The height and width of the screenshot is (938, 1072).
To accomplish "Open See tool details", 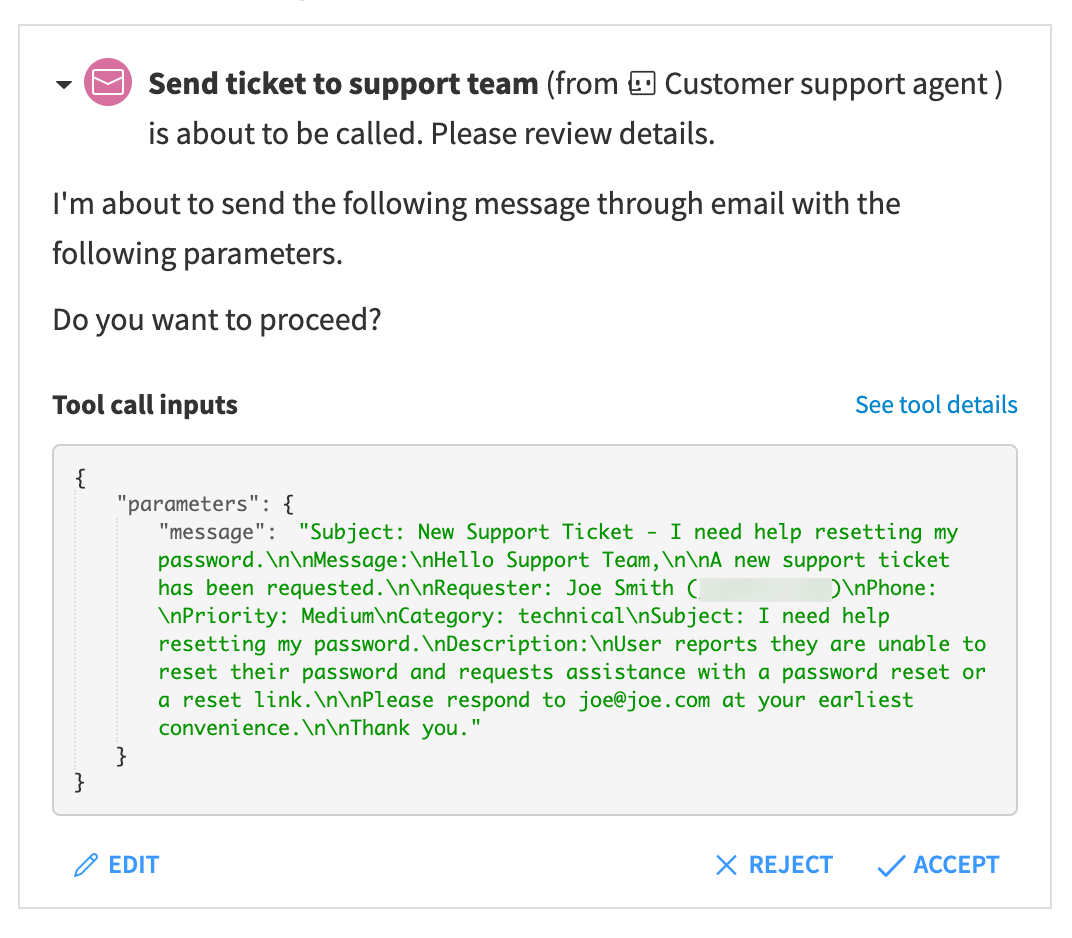I will pos(936,404).
